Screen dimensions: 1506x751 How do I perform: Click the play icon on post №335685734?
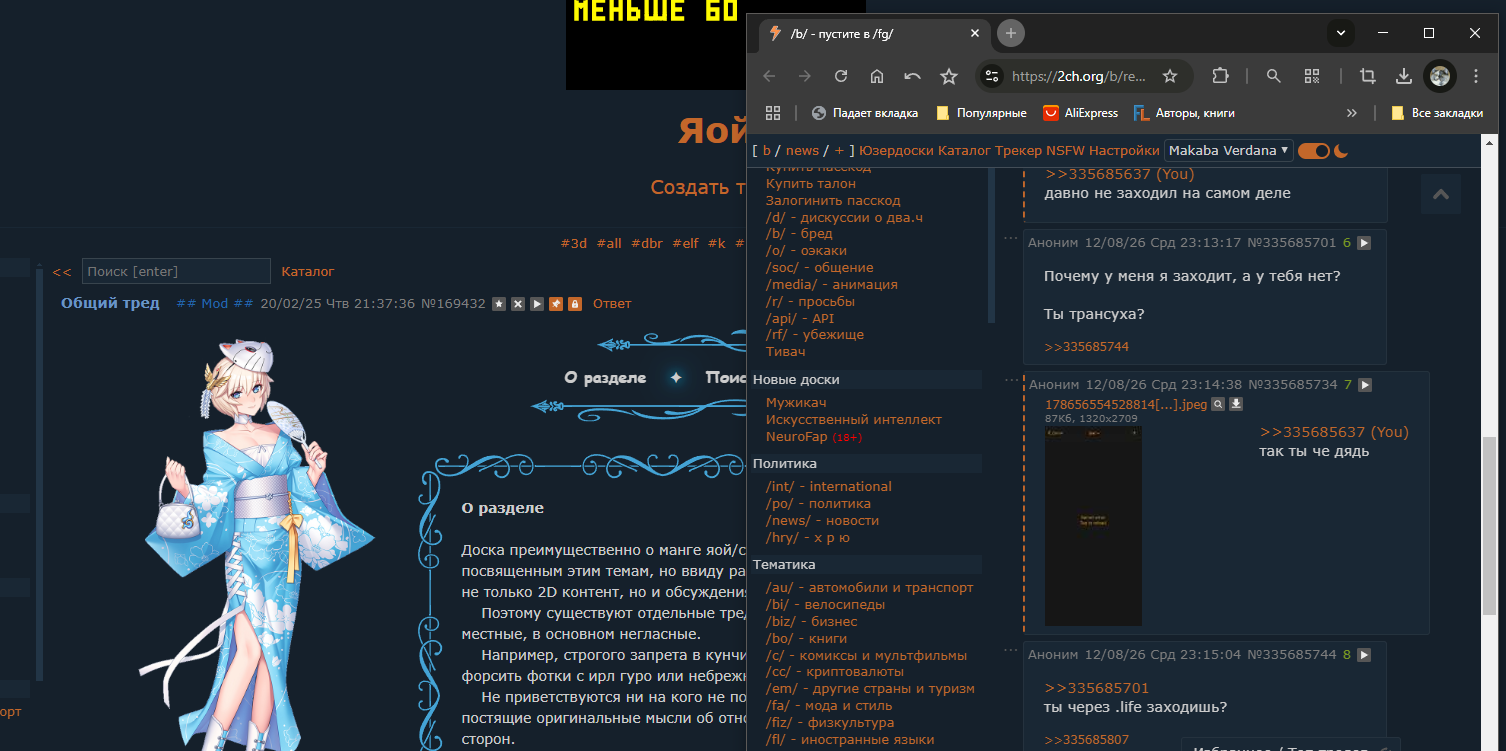click(1365, 385)
